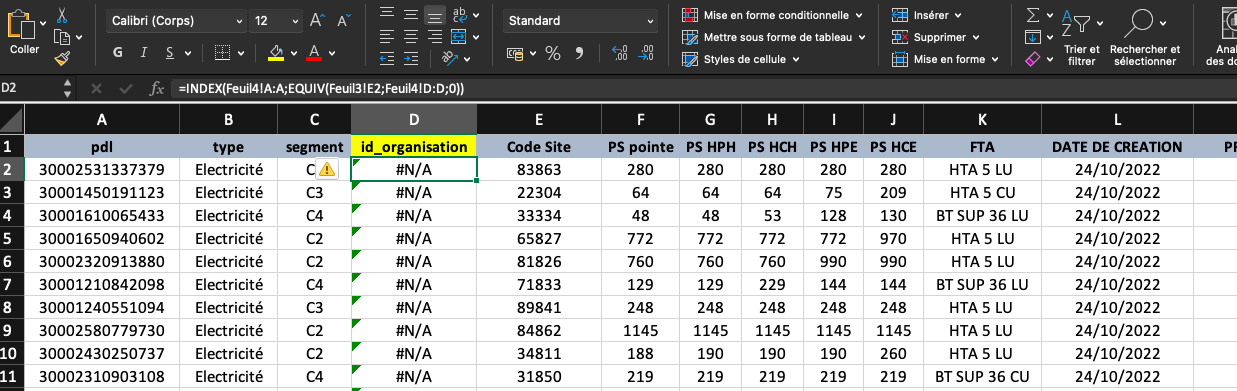
Task: Click the Clear eraser icon
Action: coord(1033,59)
